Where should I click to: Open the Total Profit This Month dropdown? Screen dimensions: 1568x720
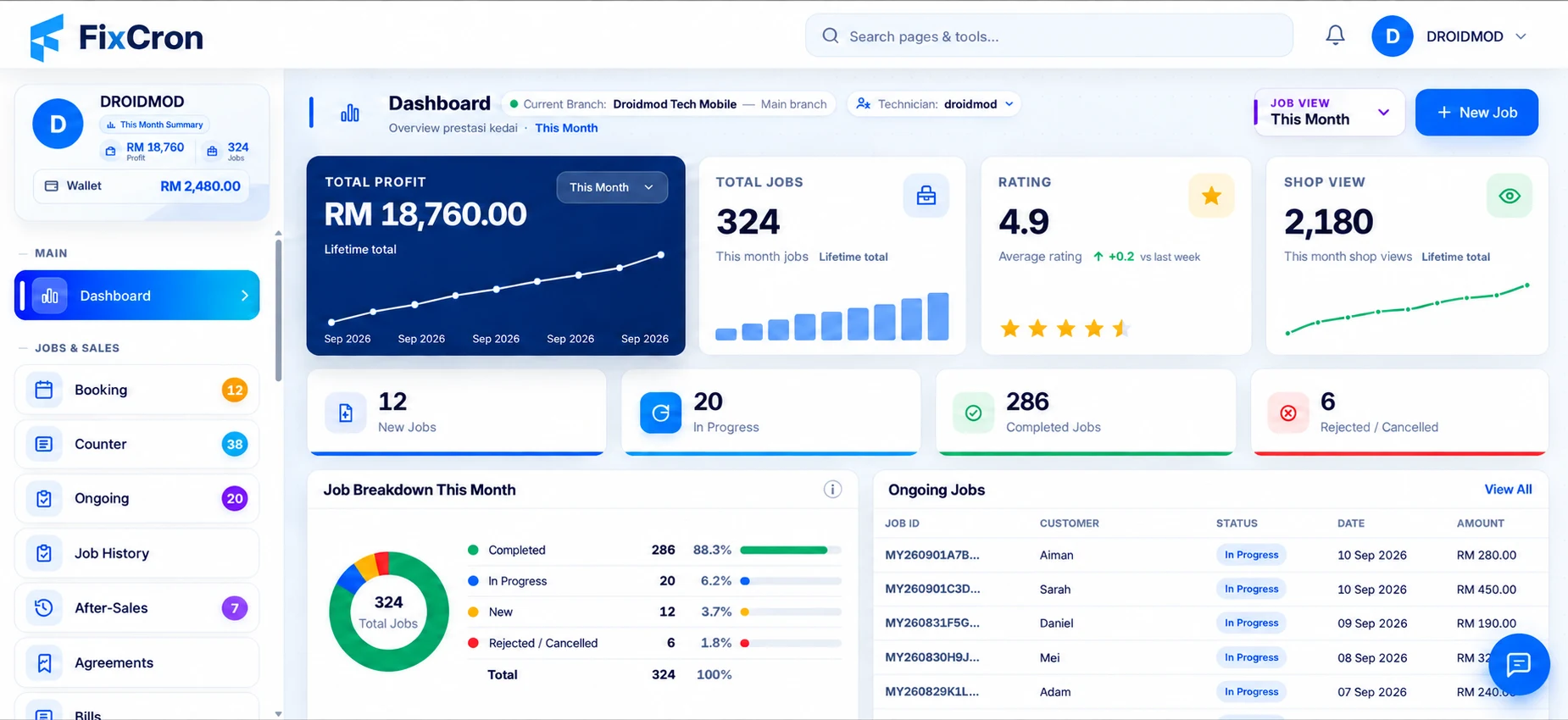click(612, 187)
